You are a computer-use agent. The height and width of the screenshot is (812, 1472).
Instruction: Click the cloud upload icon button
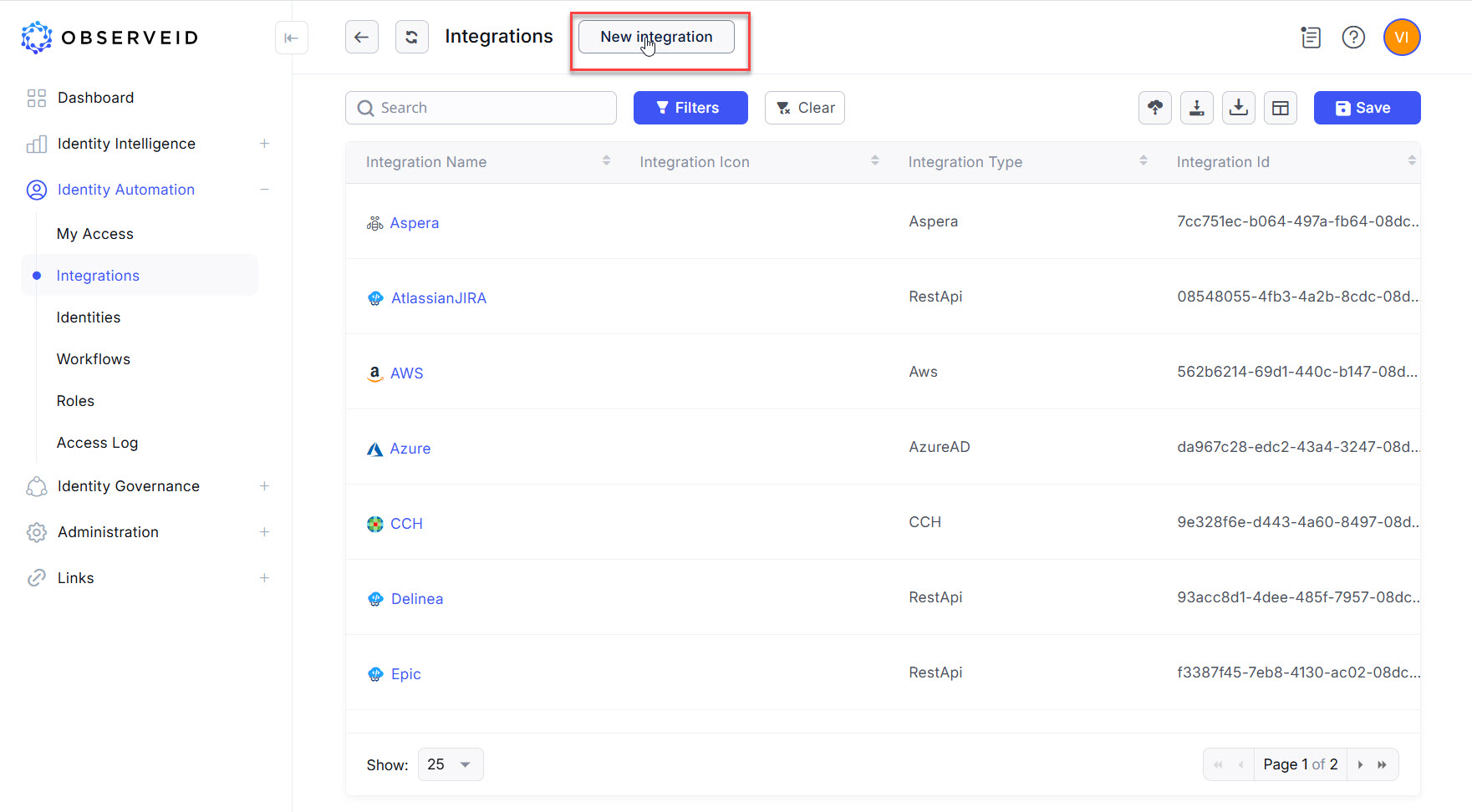tap(1155, 108)
